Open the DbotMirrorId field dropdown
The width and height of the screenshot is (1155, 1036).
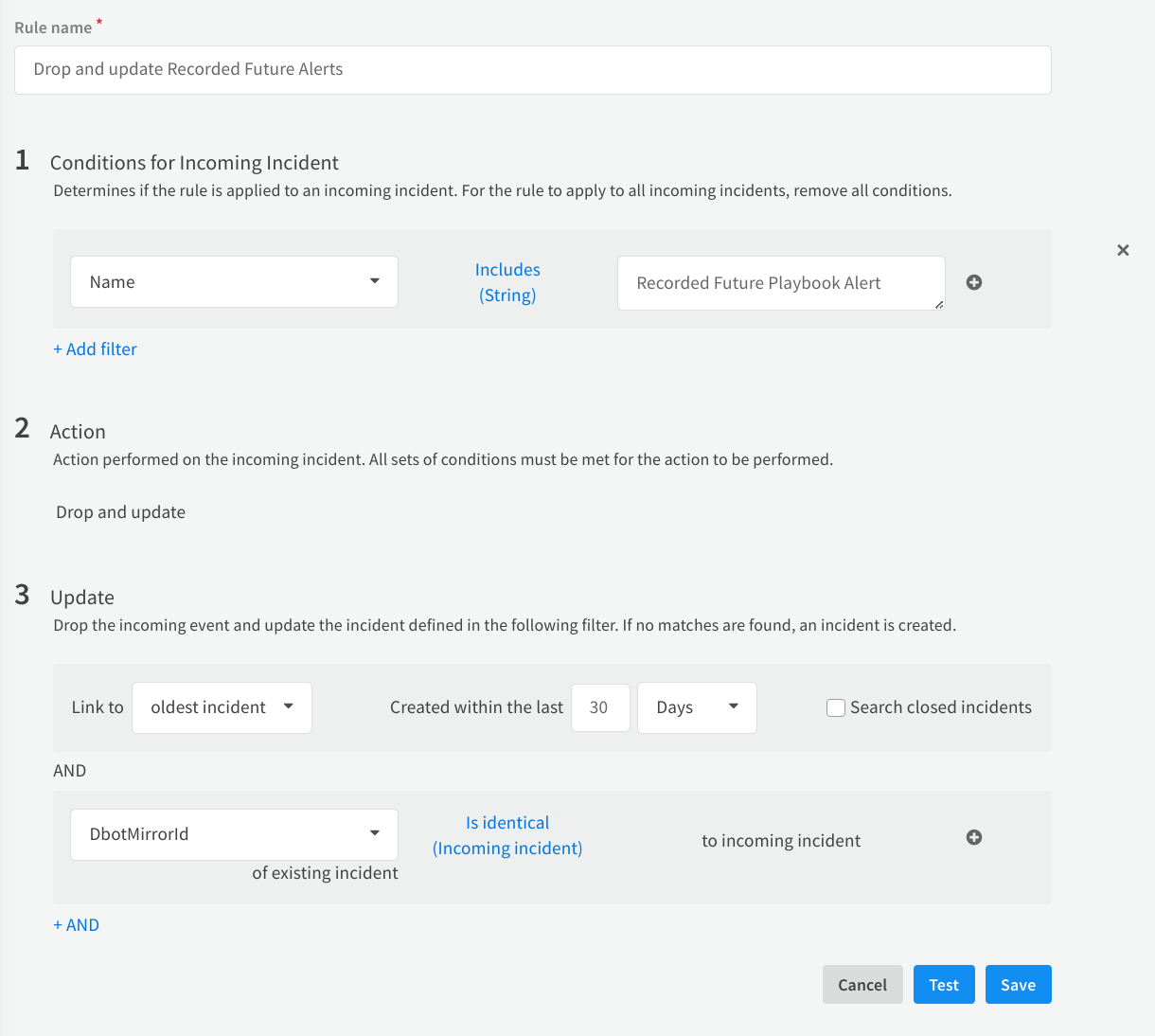pyautogui.click(x=234, y=834)
